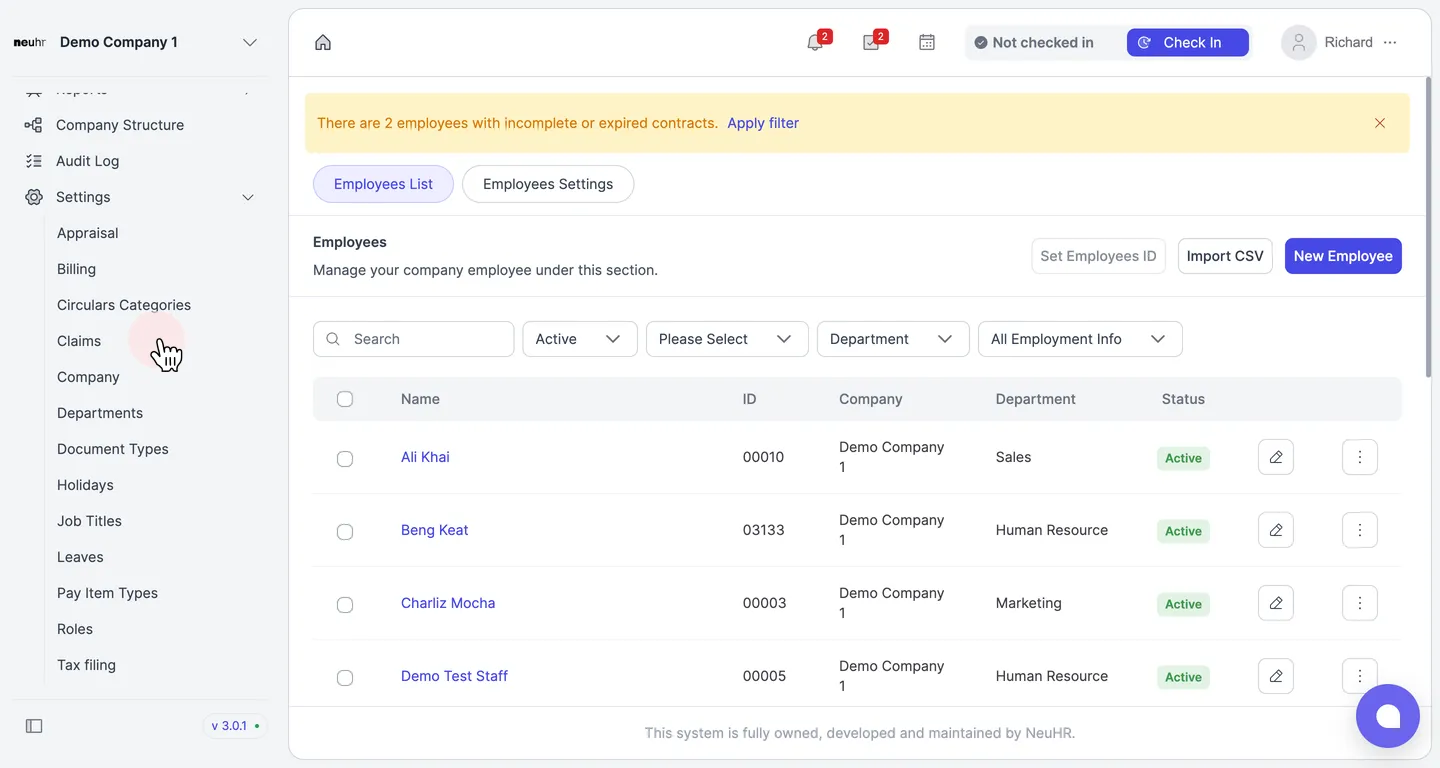The image size is (1440, 768).
Task: Dismiss the yellow contracts warning banner
Action: tap(1380, 123)
